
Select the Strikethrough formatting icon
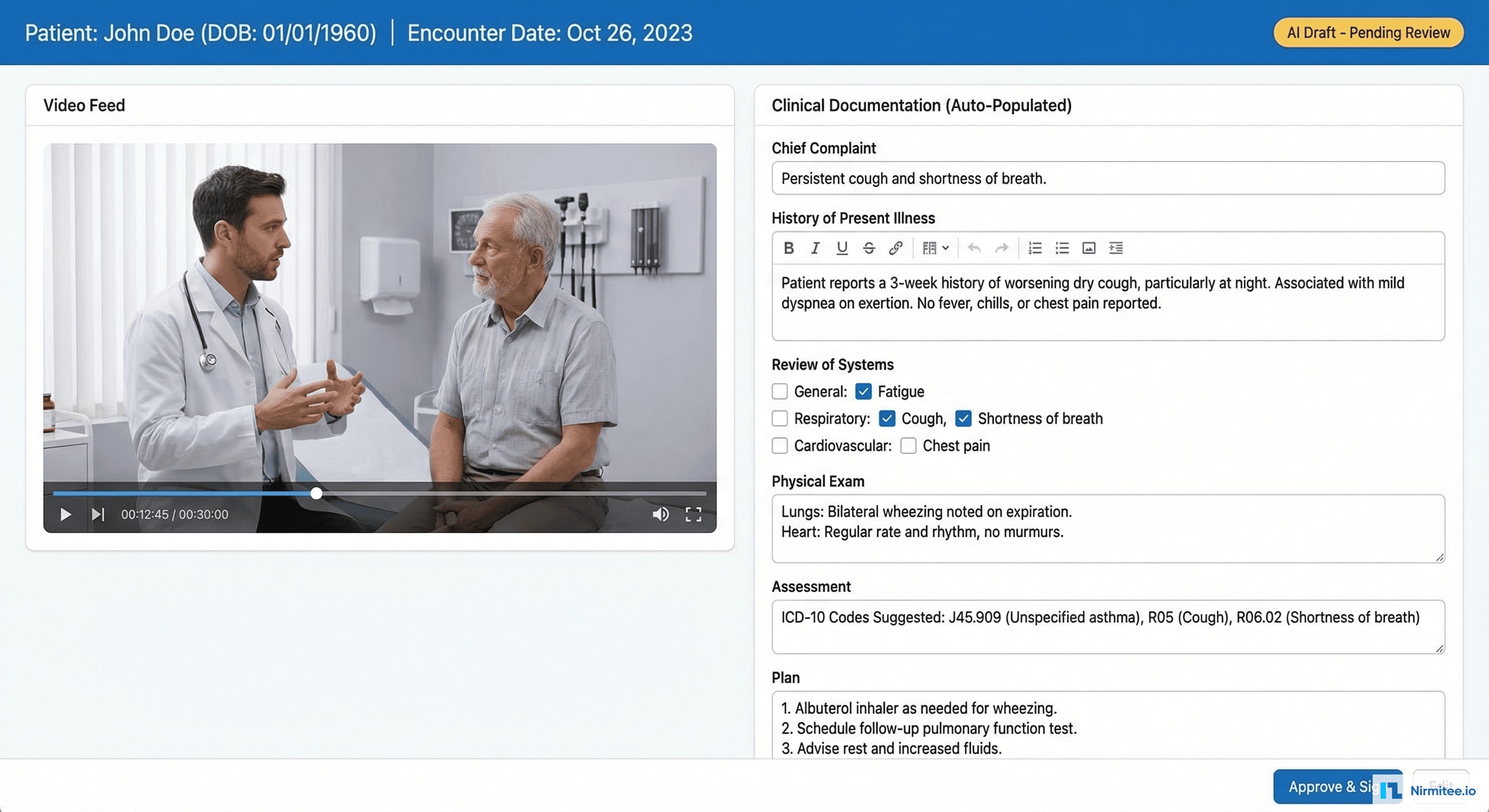pyautogui.click(x=869, y=248)
